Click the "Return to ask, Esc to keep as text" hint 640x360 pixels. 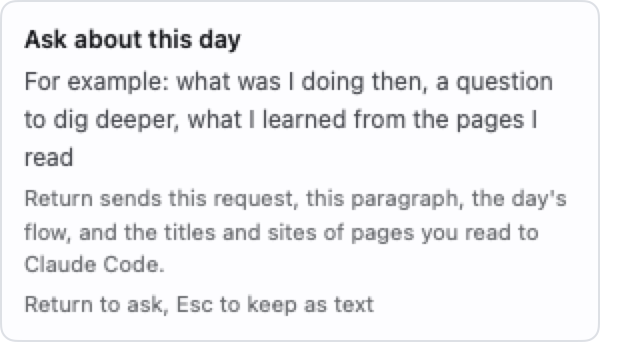[x=199, y=304]
